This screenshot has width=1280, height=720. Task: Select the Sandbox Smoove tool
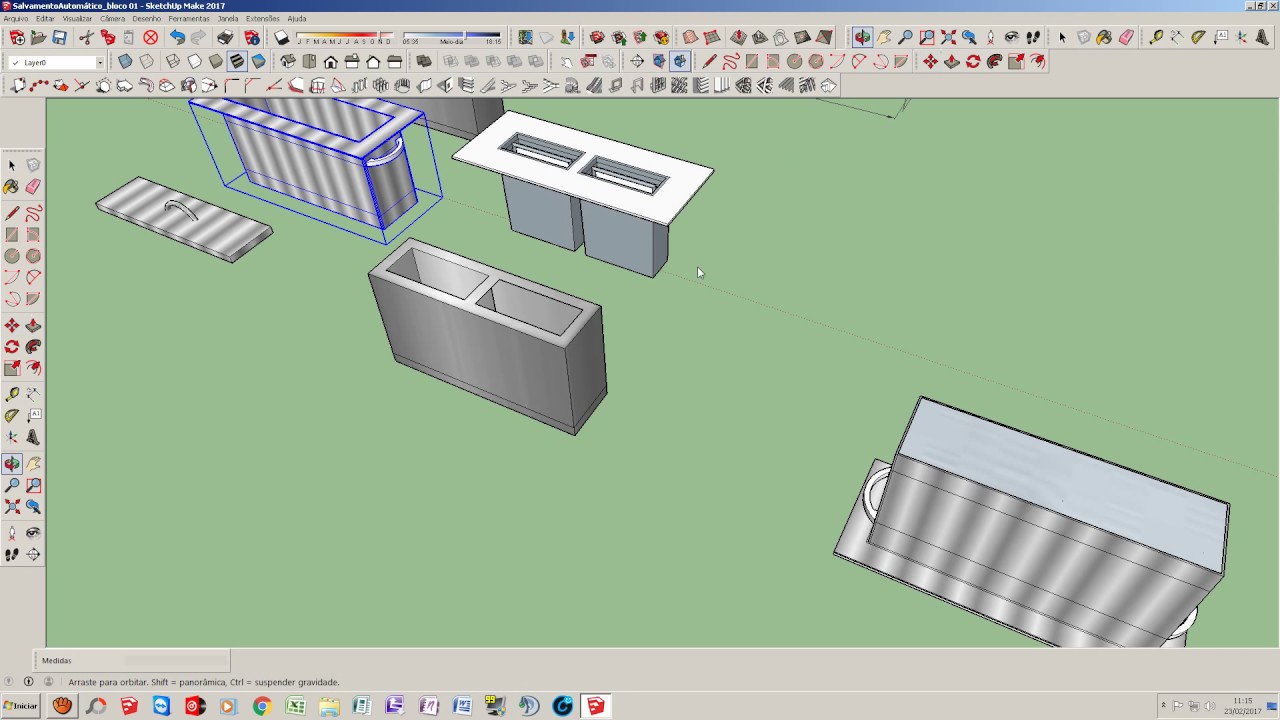click(x=738, y=38)
